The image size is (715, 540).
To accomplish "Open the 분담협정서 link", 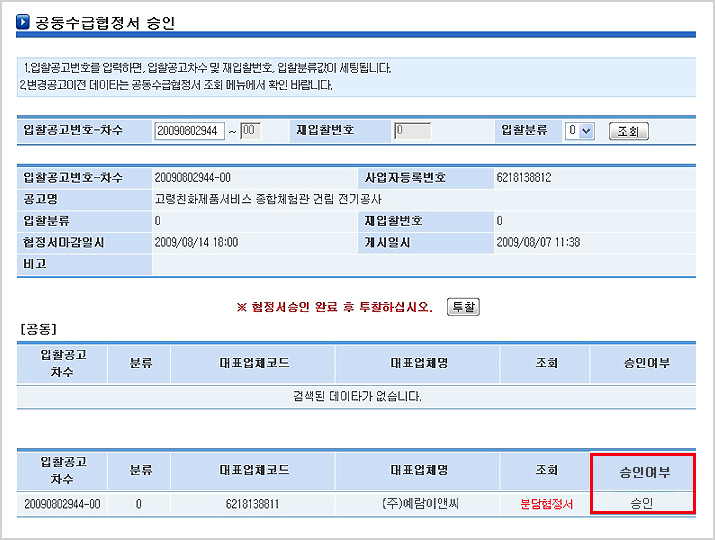I will tap(546, 504).
